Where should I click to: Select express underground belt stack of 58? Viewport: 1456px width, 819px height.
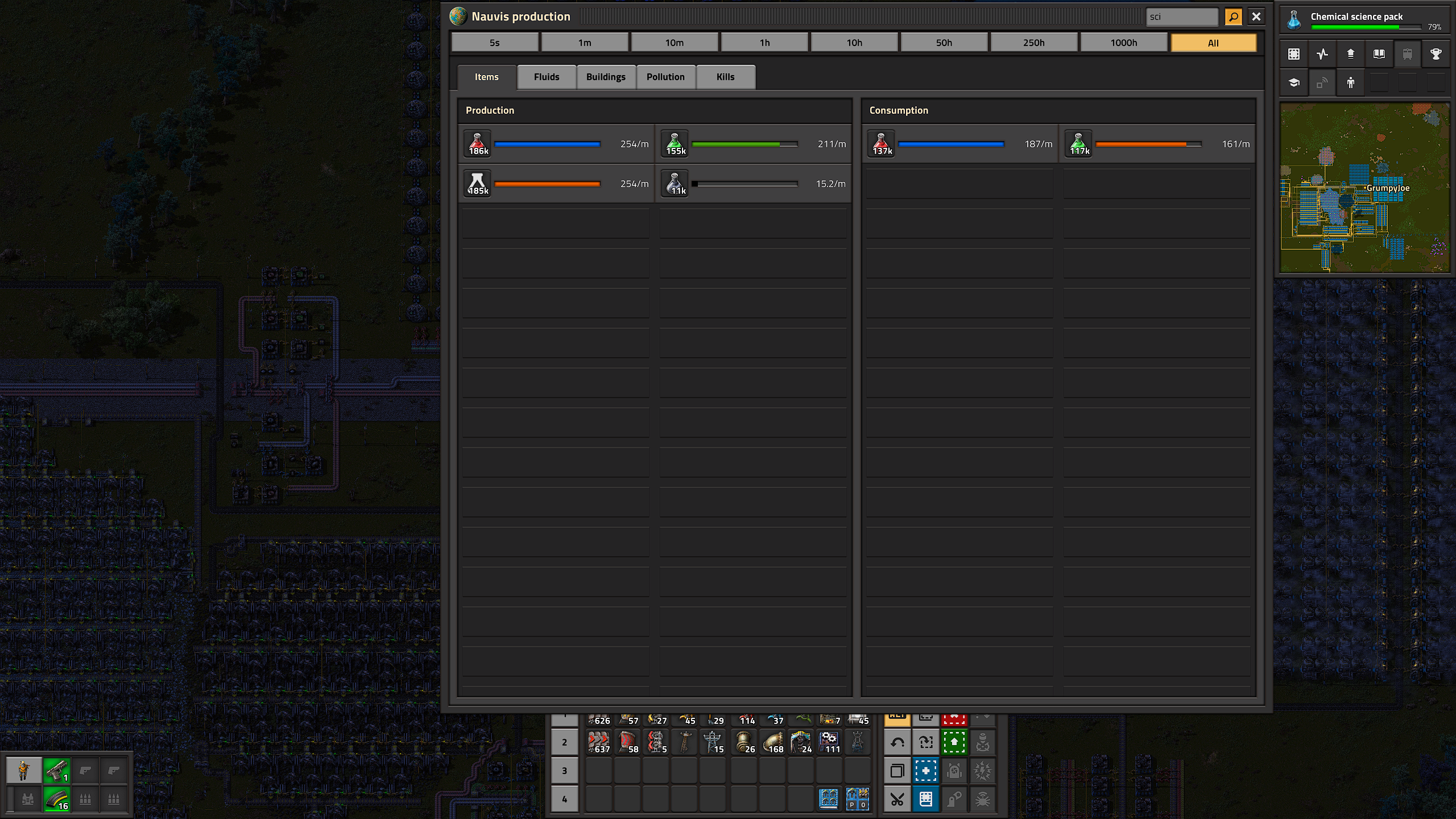click(627, 742)
